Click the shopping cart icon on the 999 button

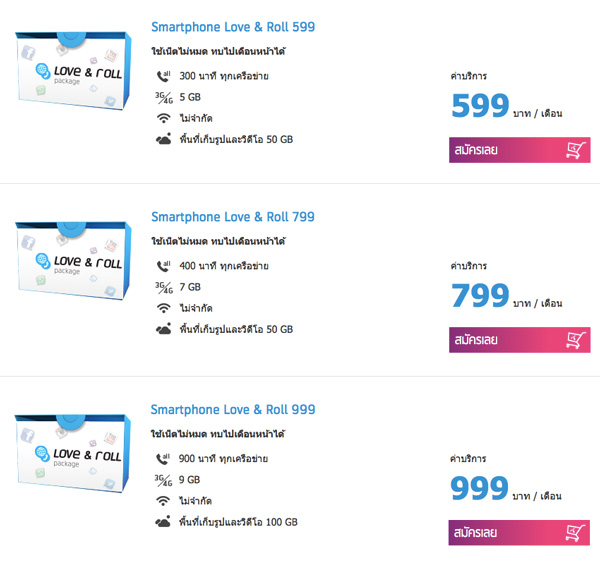(x=576, y=533)
